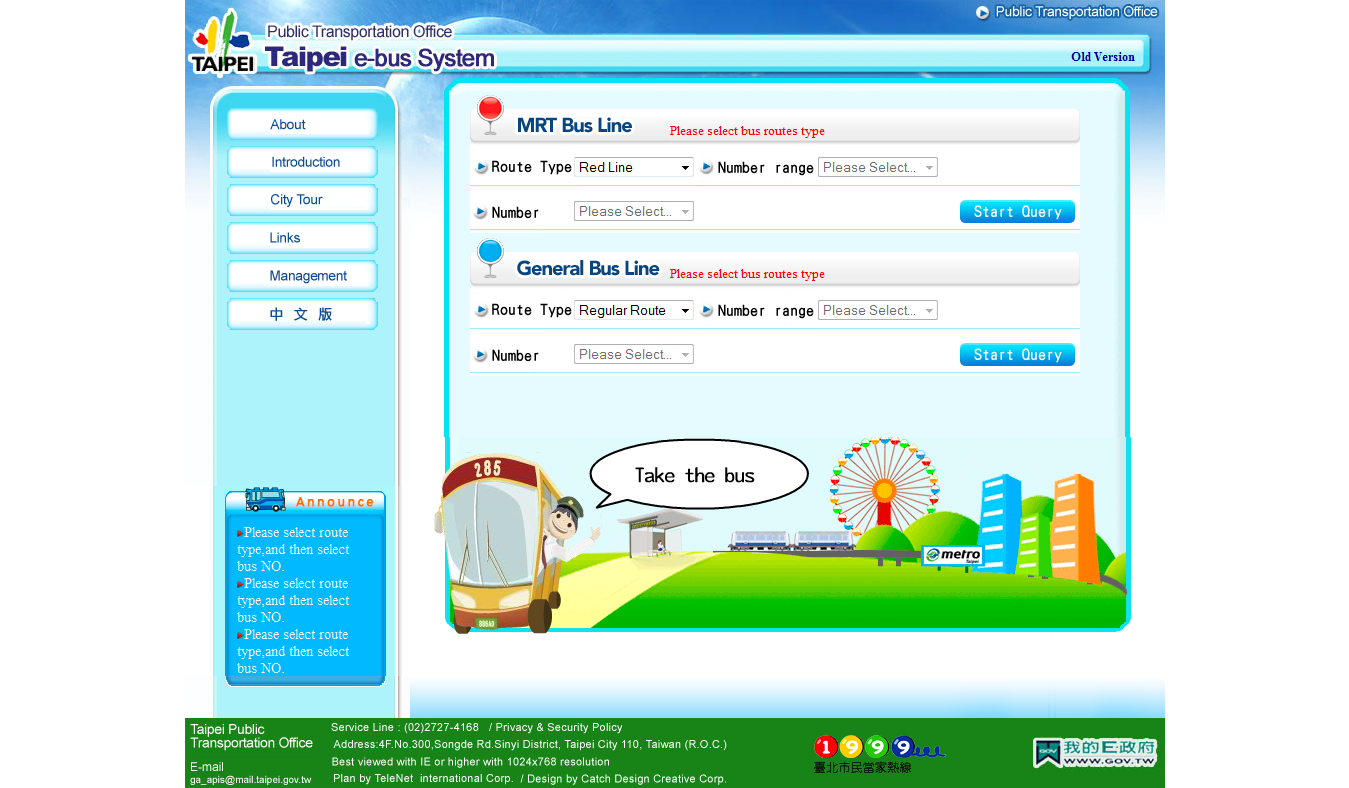The width and height of the screenshot is (1349, 788).
Task: Open MRT Bus Line Number dropdown
Action: coord(634,211)
